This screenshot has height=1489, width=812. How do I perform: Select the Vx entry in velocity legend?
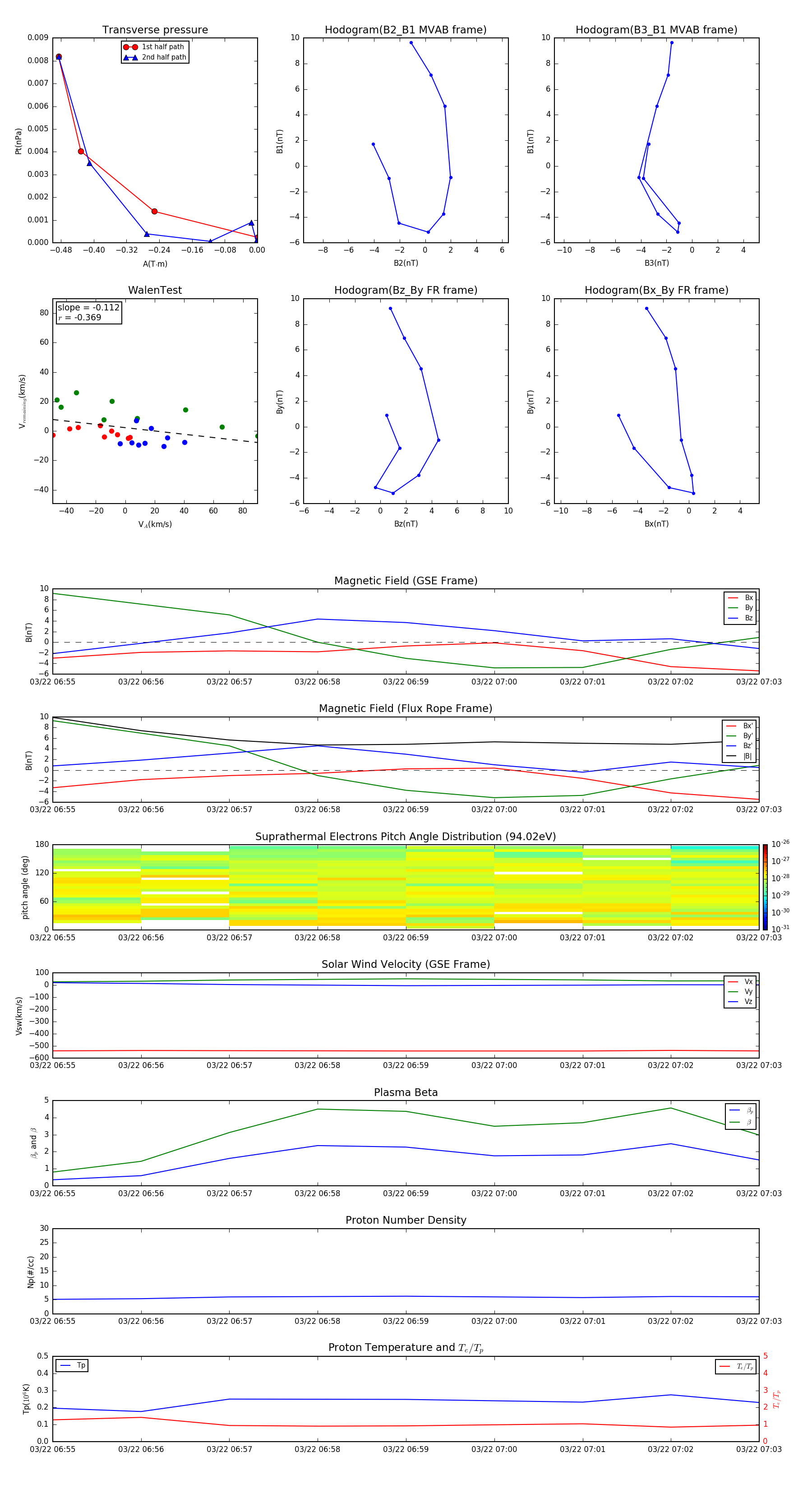pyautogui.click(x=740, y=981)
